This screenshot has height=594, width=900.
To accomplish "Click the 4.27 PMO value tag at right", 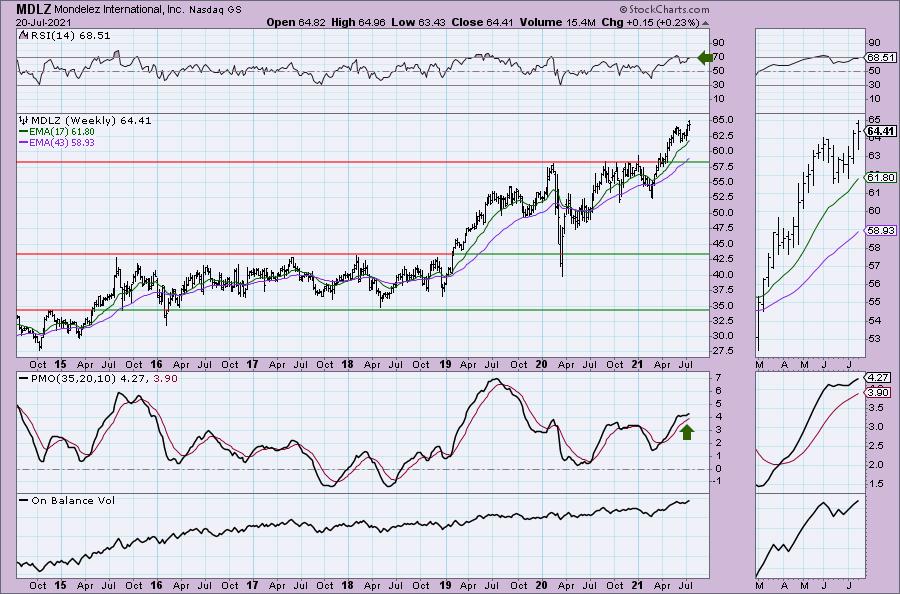I will (x=879, y=378).
